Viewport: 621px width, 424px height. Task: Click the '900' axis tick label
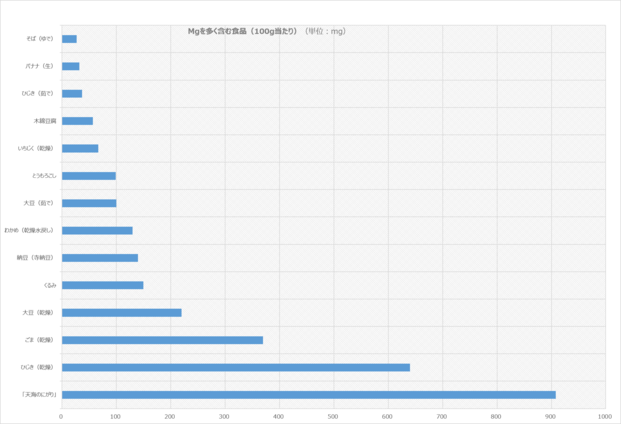(x=551, y=416)
